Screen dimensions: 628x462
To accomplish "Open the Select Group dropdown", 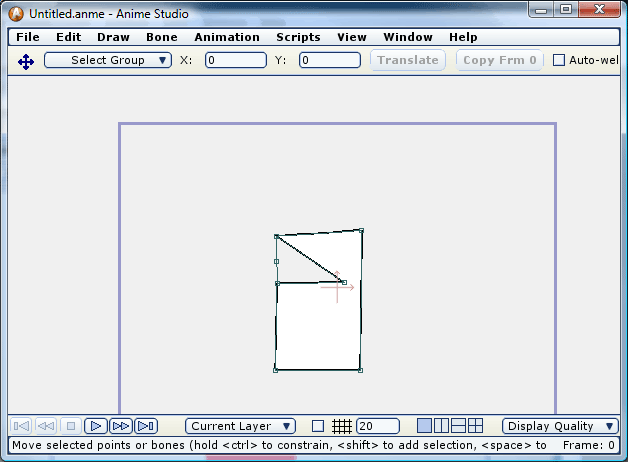I will click(x=108, y=60).
